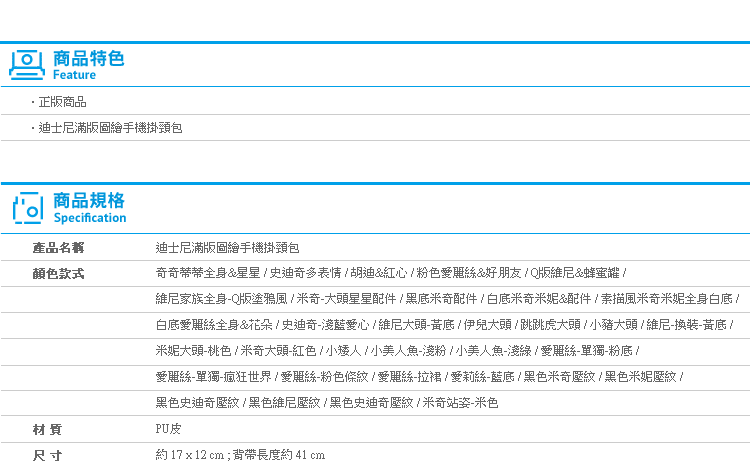Select color option 愛莉絲-藍底
This screenshot has height=476, width=750.
pyautogui.click(x=483, y=376)
